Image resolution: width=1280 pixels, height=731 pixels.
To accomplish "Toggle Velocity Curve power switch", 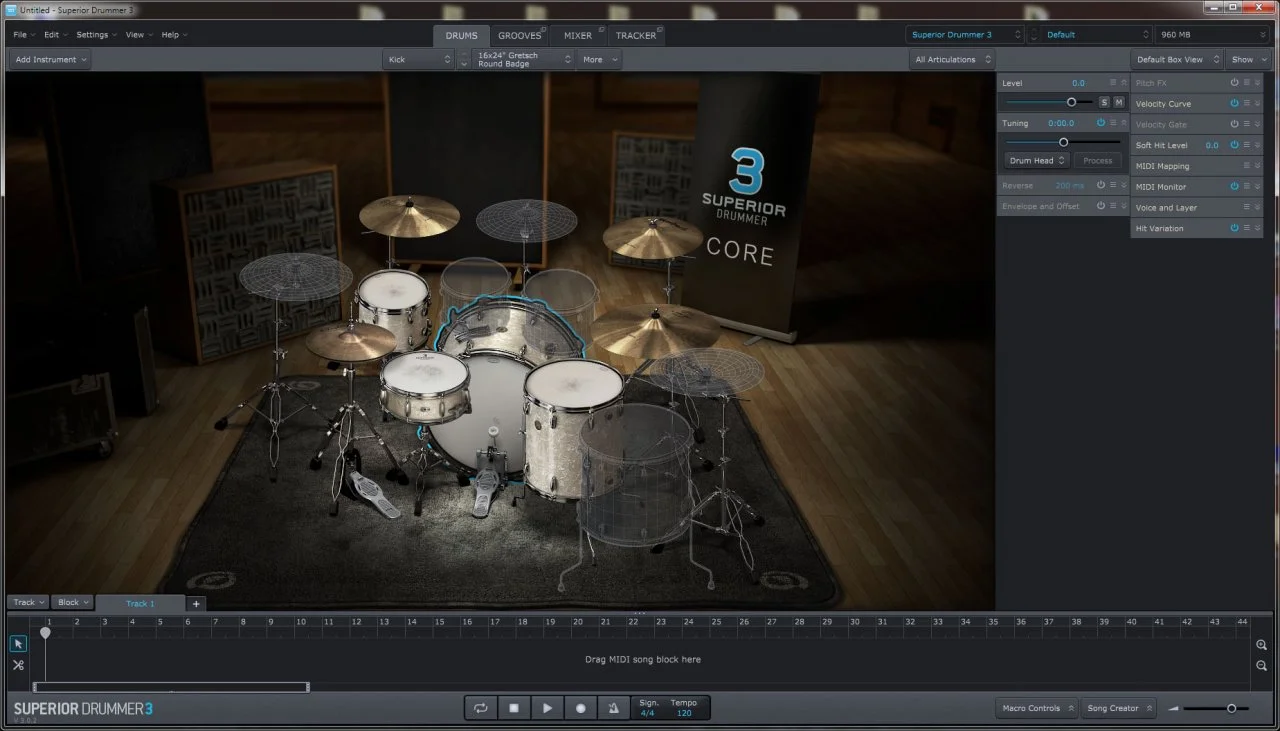I will [x=1234, y=104].
